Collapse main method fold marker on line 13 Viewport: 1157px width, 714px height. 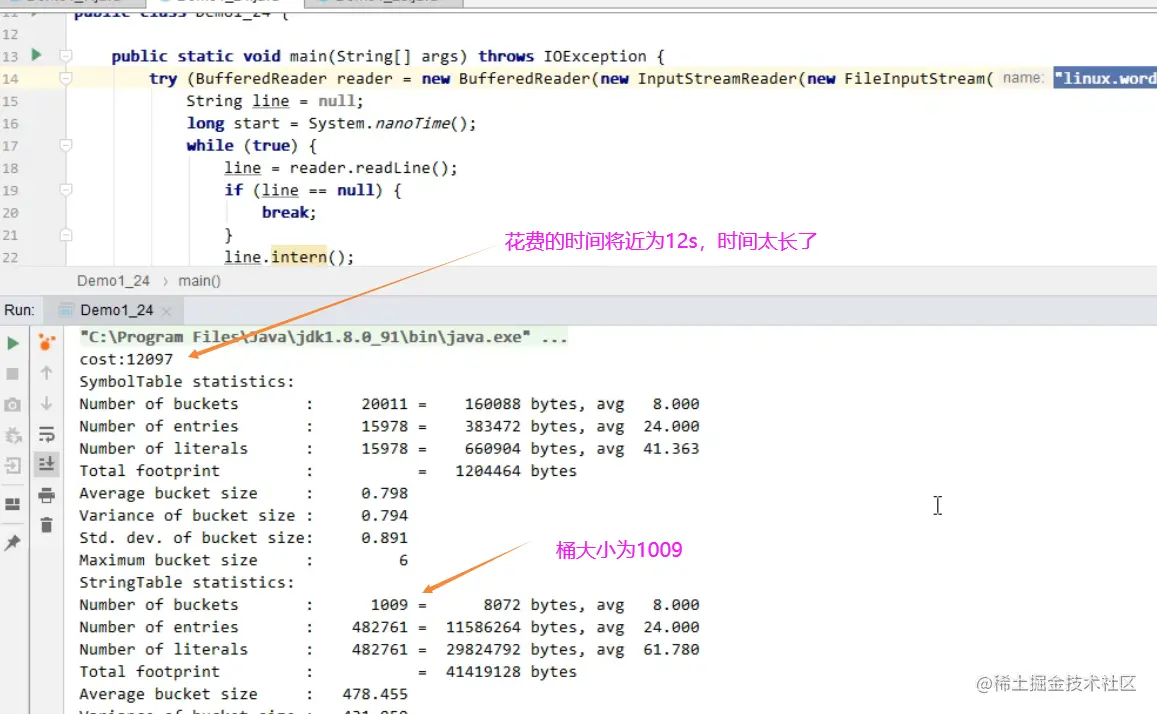(x=66, y=56)
